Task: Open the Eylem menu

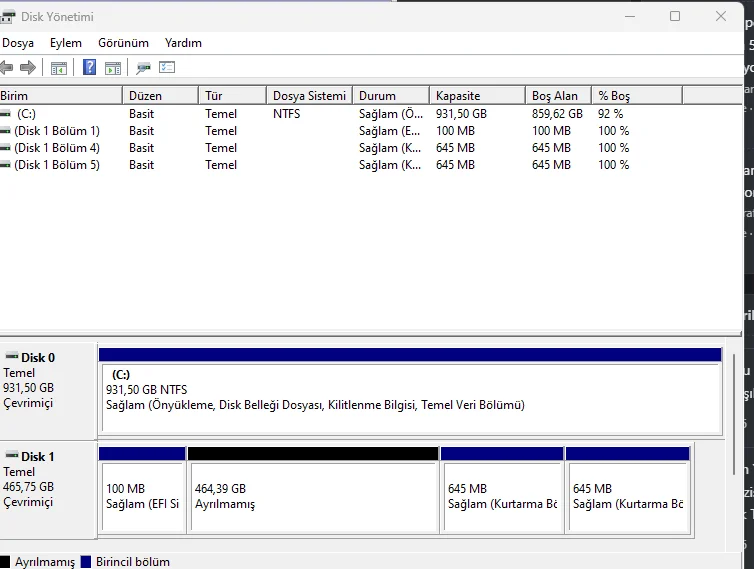Action: 66,43
